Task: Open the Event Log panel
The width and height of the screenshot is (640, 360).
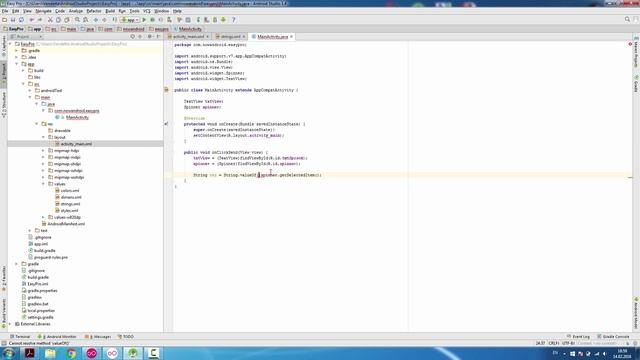Action: (578, 337)
